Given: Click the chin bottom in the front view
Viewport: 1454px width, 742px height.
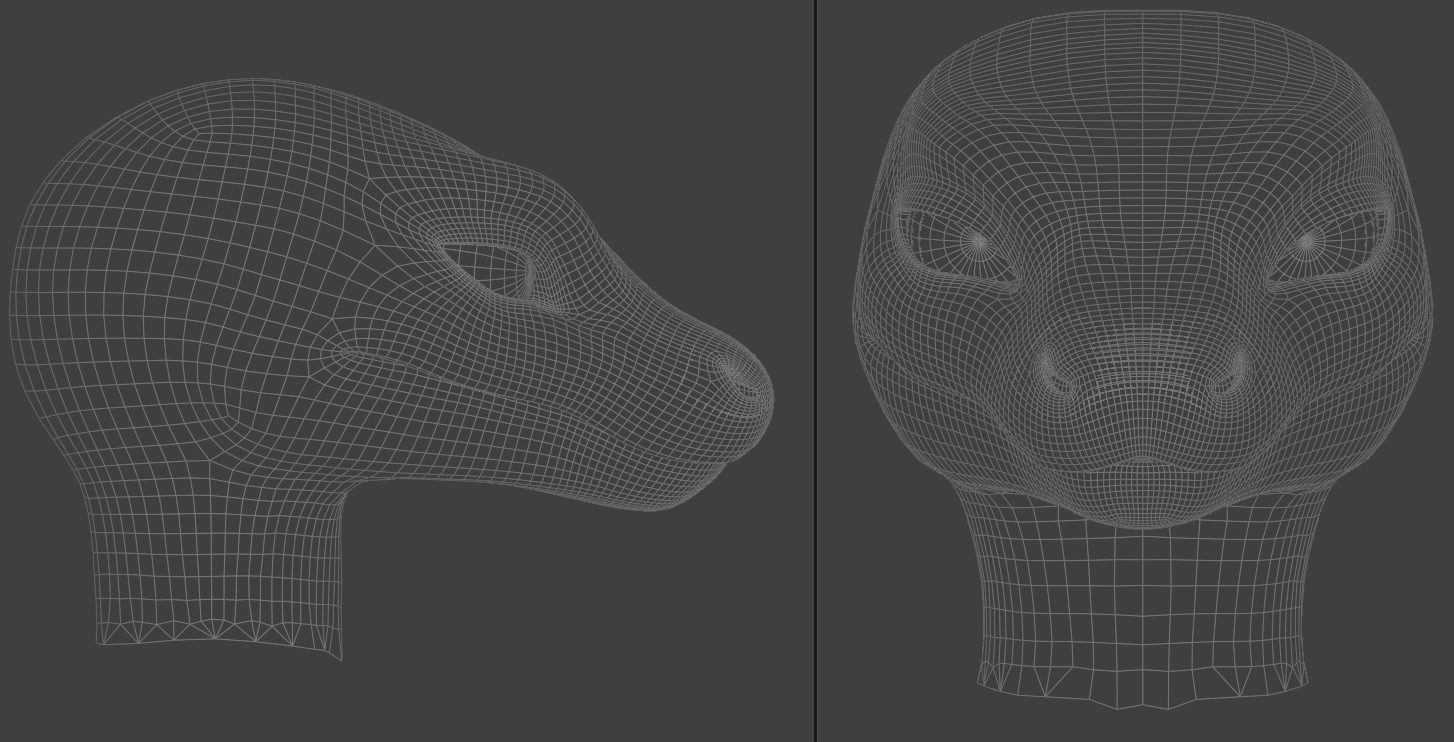Looking at the screenshot, I should (x=1142, y=520).
